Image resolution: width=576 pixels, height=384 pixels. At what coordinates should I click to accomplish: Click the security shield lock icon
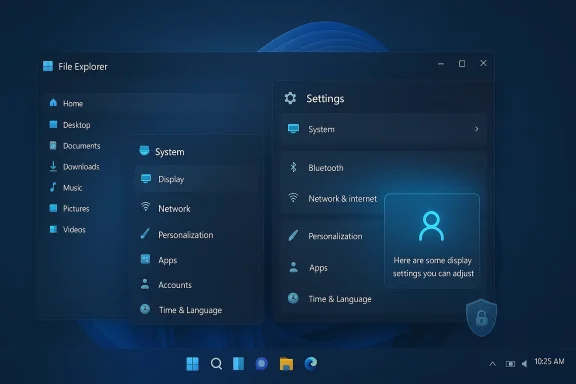[481, 317]
